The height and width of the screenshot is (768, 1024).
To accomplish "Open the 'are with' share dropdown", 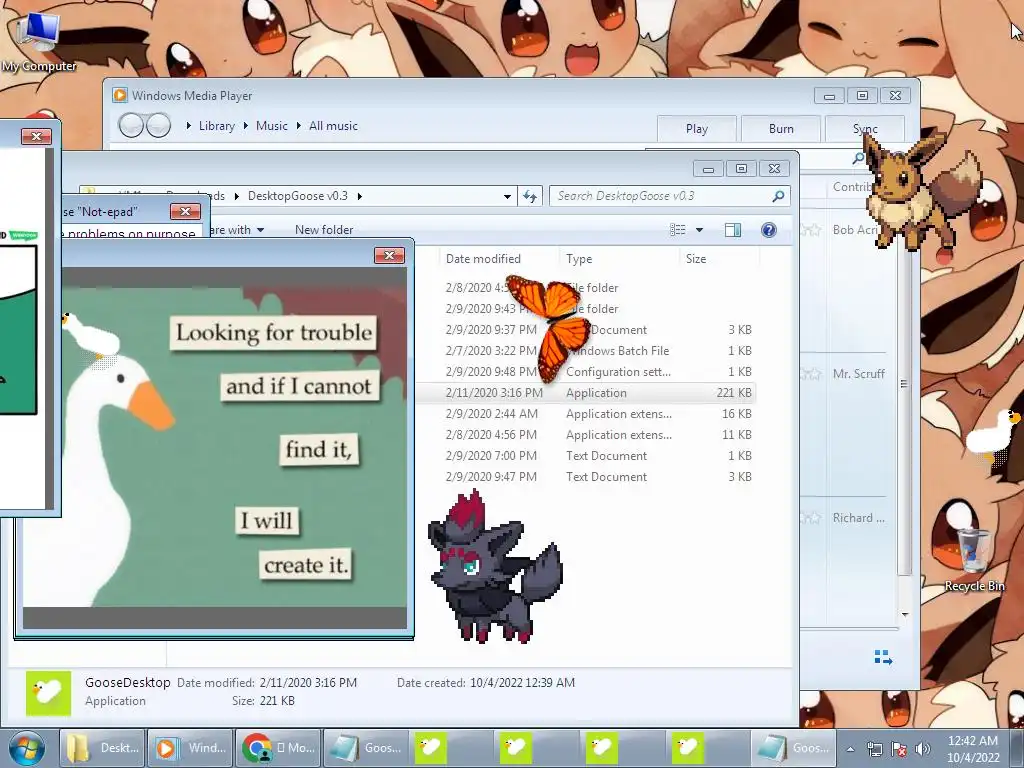I will point(237,230).
